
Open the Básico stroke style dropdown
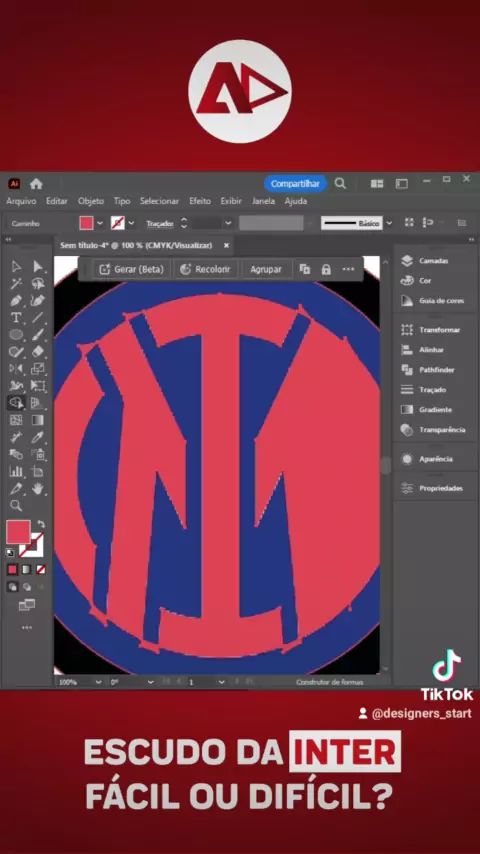click(388, 223)
